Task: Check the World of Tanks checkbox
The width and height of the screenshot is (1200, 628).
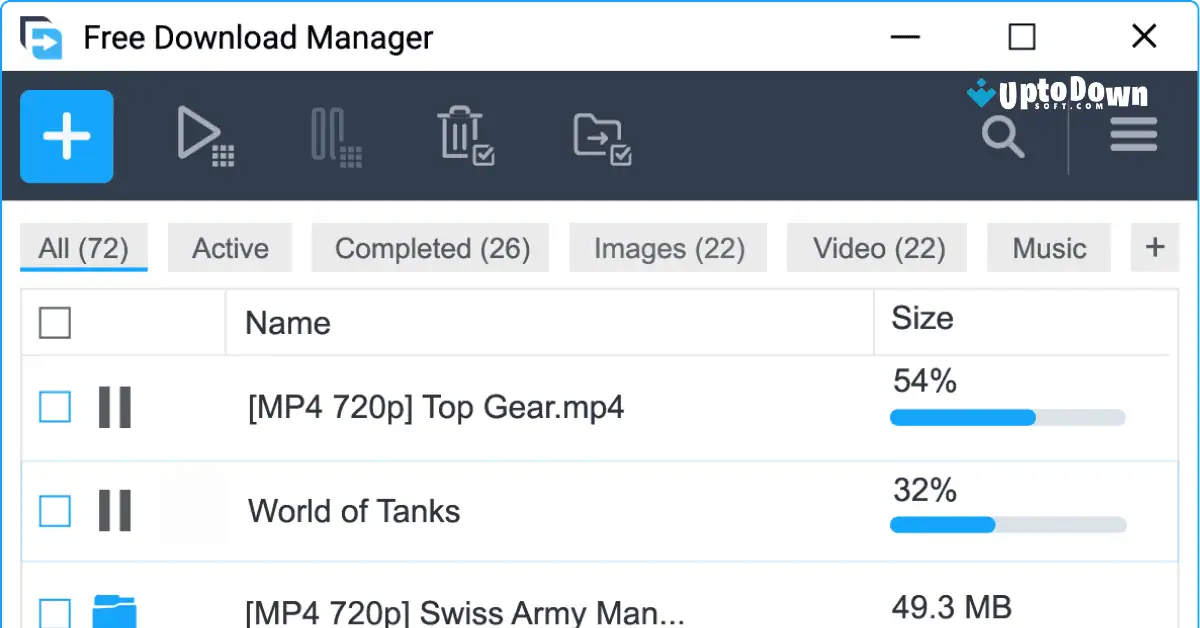Action: pyautogui.click(x=54, y=511)
